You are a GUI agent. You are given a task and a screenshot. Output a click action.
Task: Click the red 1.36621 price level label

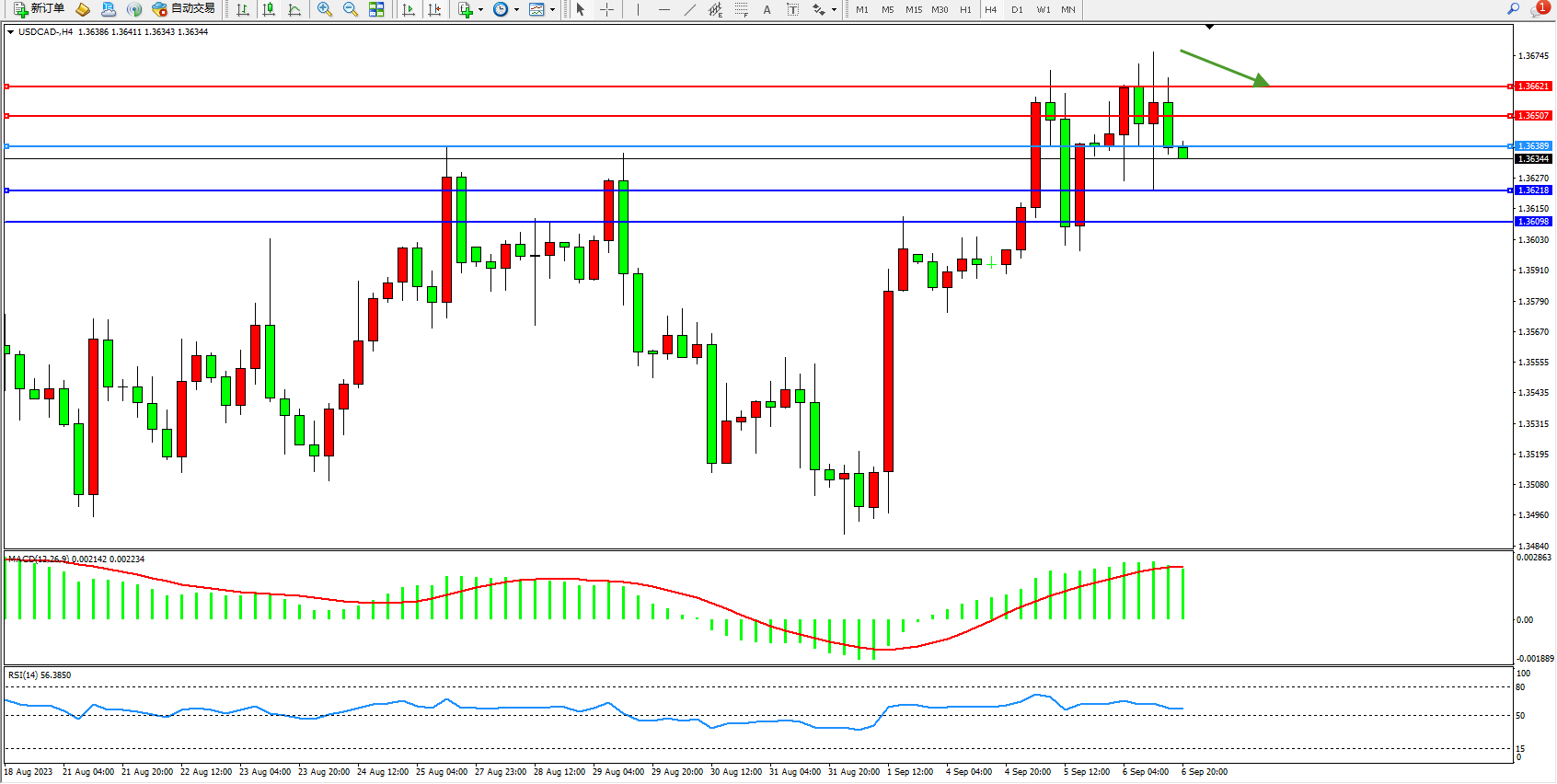coord(1533,86)
